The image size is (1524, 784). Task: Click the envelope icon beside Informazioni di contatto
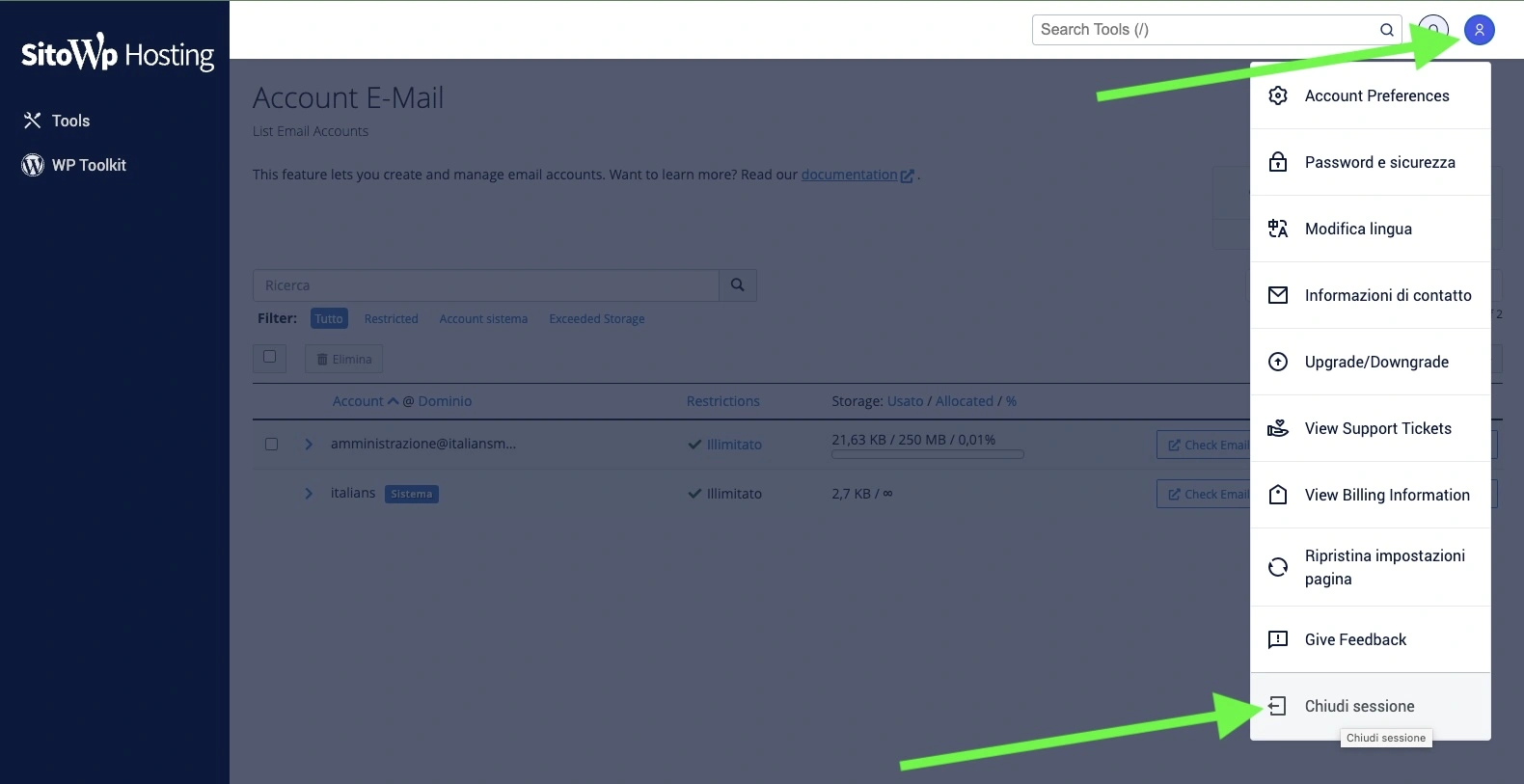pyautogui.click(x=1278, y=295)
